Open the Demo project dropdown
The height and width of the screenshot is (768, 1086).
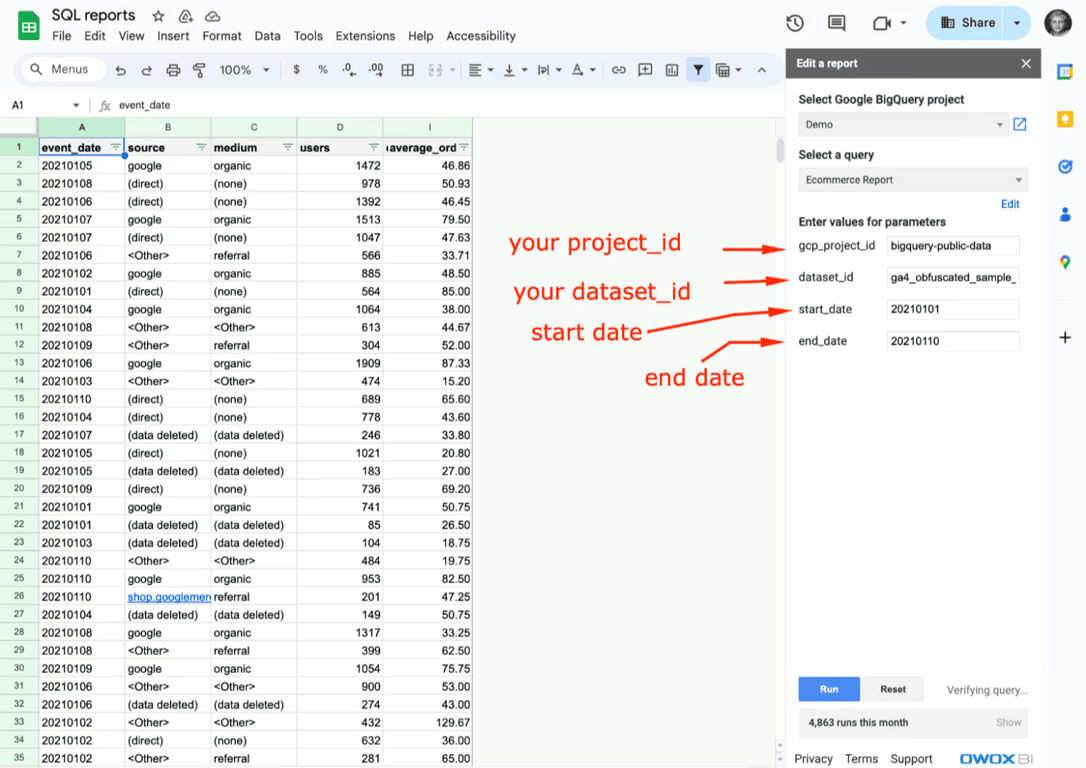click(903, 125)
